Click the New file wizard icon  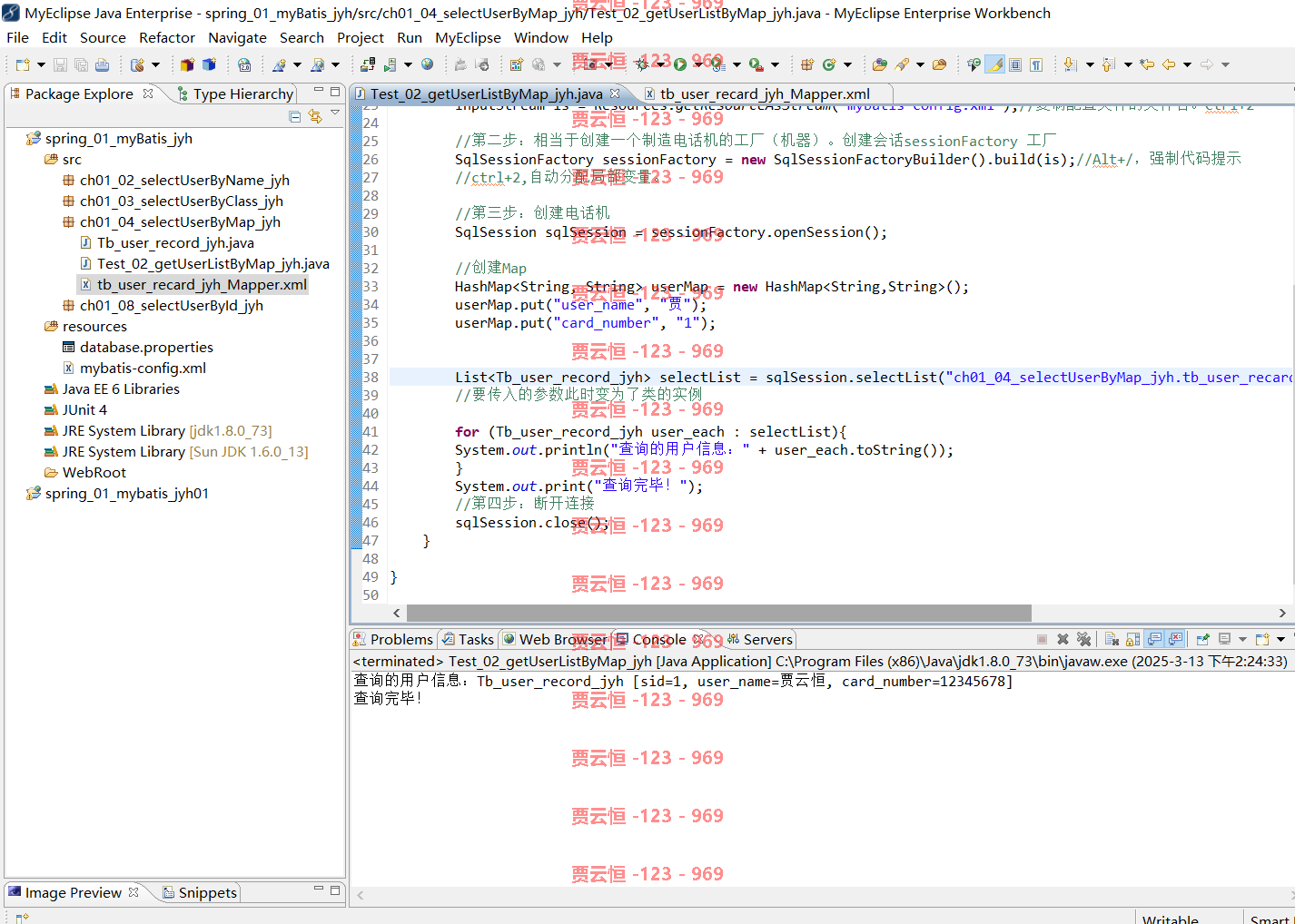(x=23, y=64)
